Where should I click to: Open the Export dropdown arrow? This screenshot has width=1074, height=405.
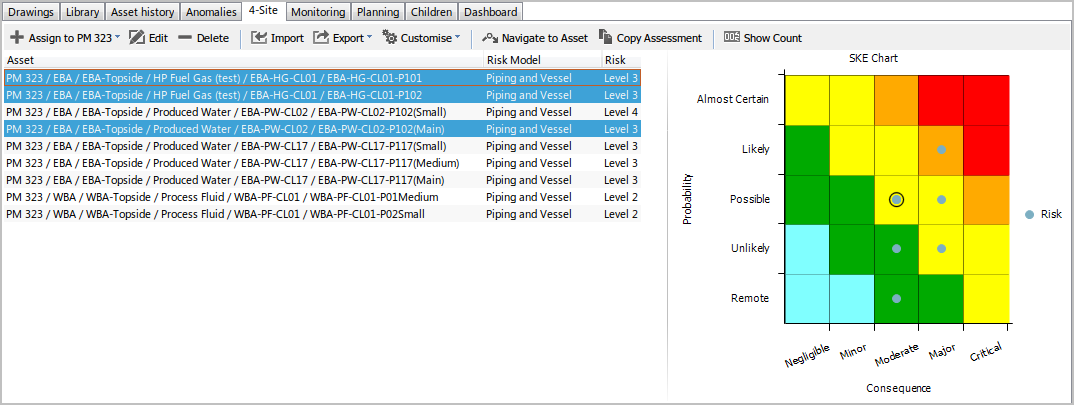[x=370, y=38]
